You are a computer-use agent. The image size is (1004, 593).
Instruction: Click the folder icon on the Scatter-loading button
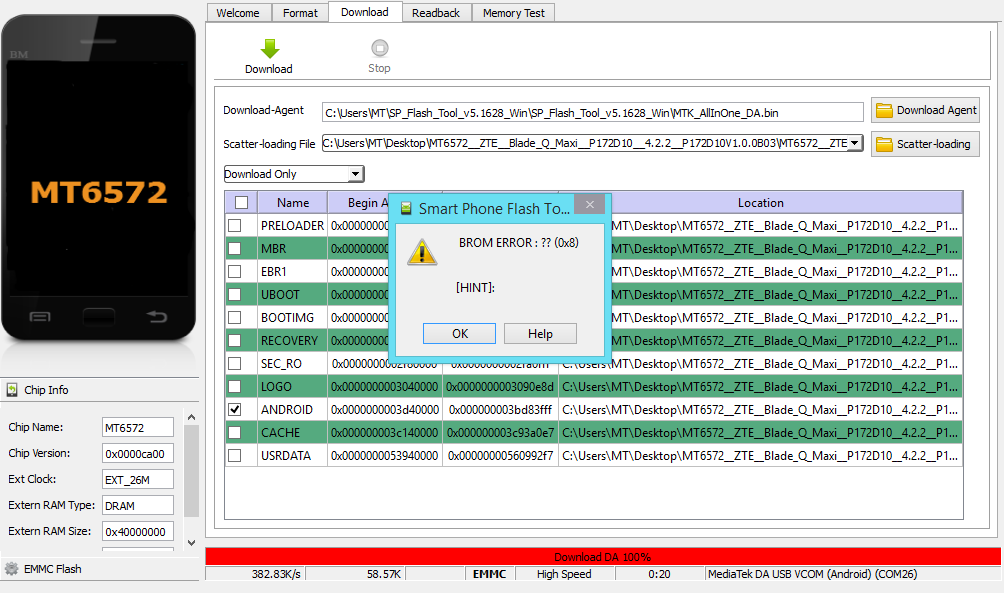(884, 144)
